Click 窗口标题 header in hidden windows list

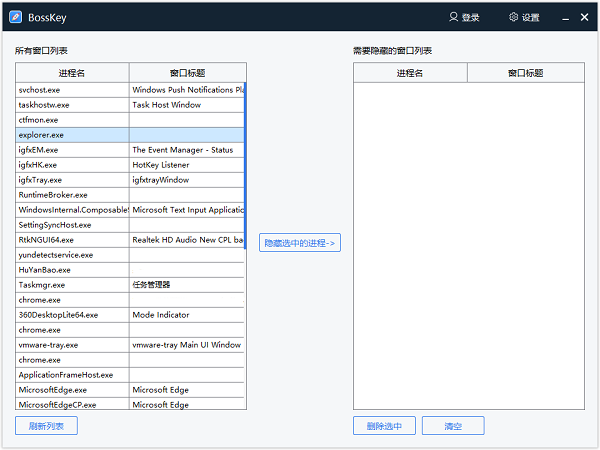(x=526, y=73)
